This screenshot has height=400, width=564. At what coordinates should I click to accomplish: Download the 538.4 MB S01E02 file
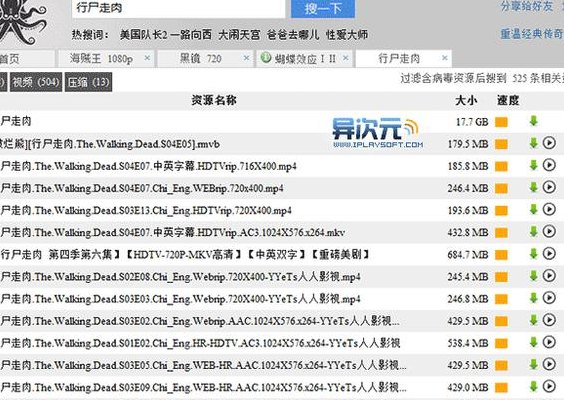tap(533, 342)
